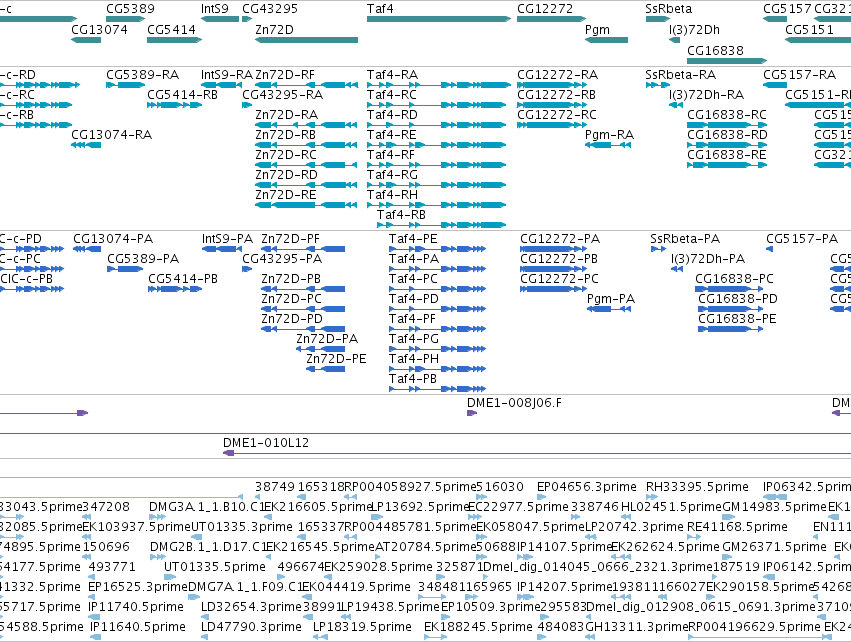The height and width of the screenshot is (642, 851).
Task: Select transcript CG5389-RA
Action: click(143, 74)
